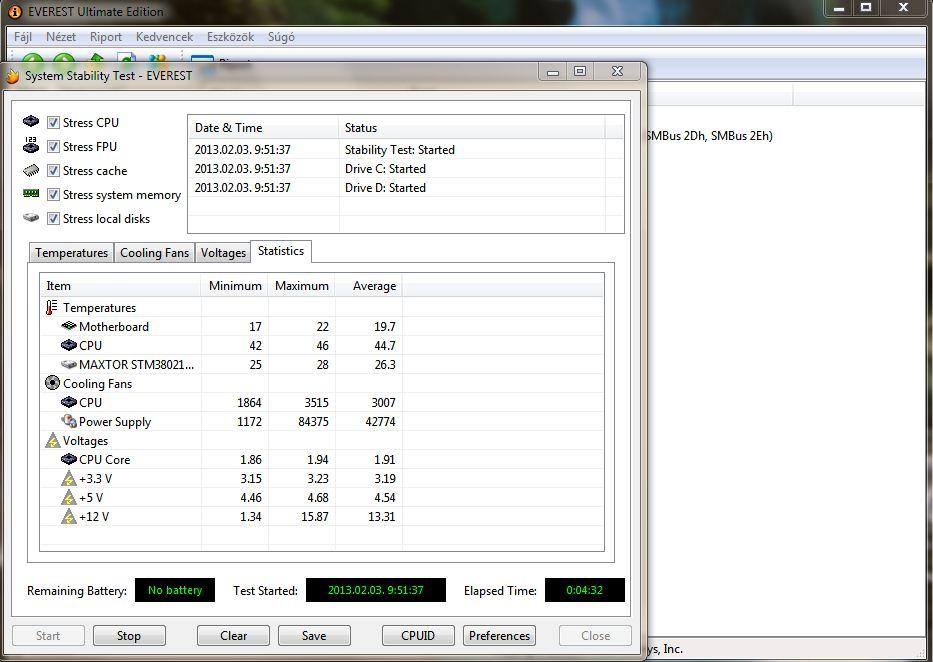Click the System Stability Test flame icon
Viewport: 933px width, 662px height.
pyautogui.click(x=13, y=76)
